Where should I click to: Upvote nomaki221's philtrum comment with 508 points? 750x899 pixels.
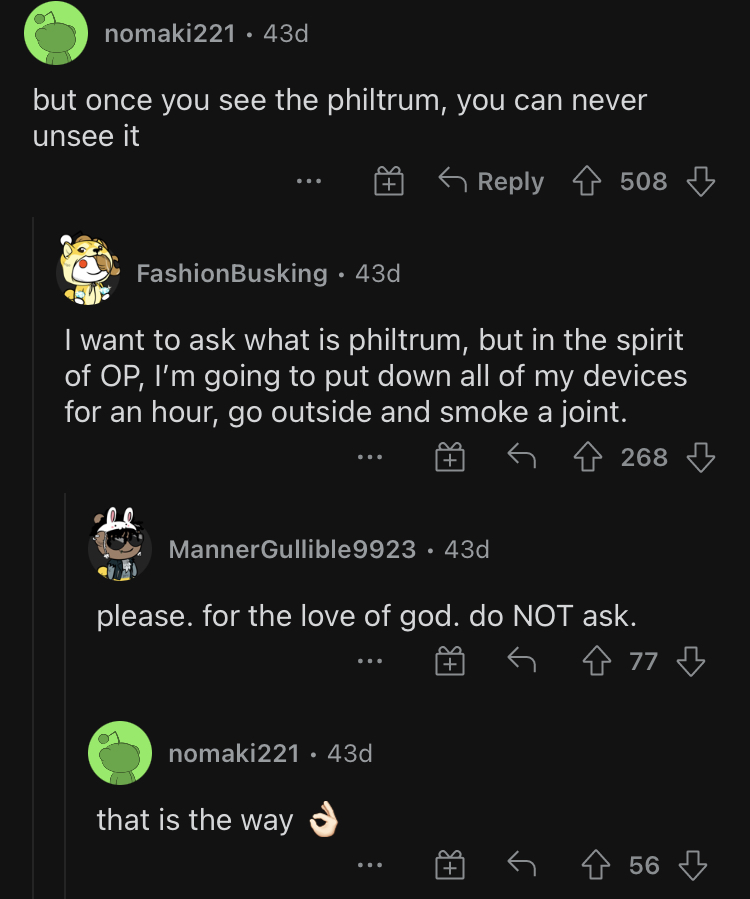(x=587, y=181)
